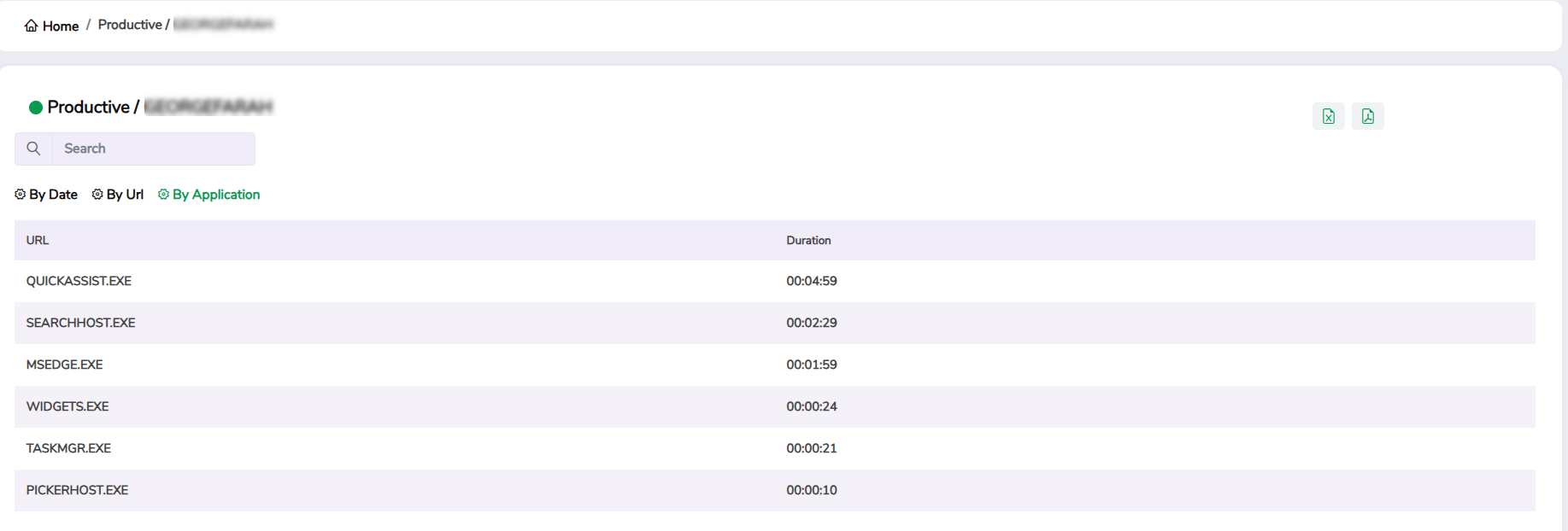Select the SEARCHHOST.EXE entry
The image size is (1568, 531).
point(80,323)
